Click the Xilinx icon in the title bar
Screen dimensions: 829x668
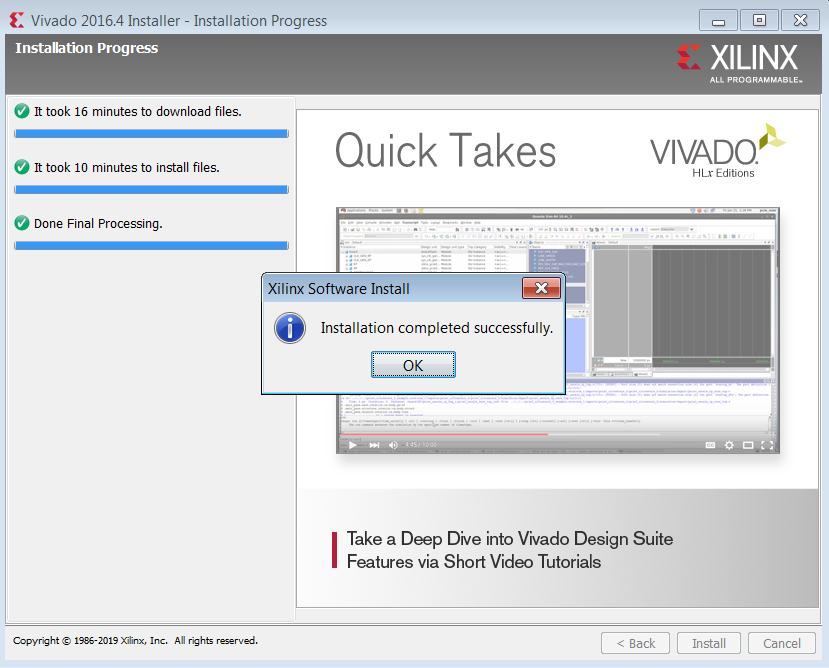(x=17, y=20)
